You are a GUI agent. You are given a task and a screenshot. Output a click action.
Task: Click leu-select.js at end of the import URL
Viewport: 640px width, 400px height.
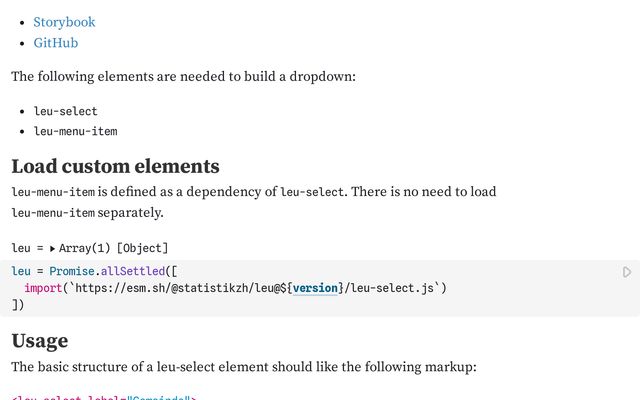392,288
